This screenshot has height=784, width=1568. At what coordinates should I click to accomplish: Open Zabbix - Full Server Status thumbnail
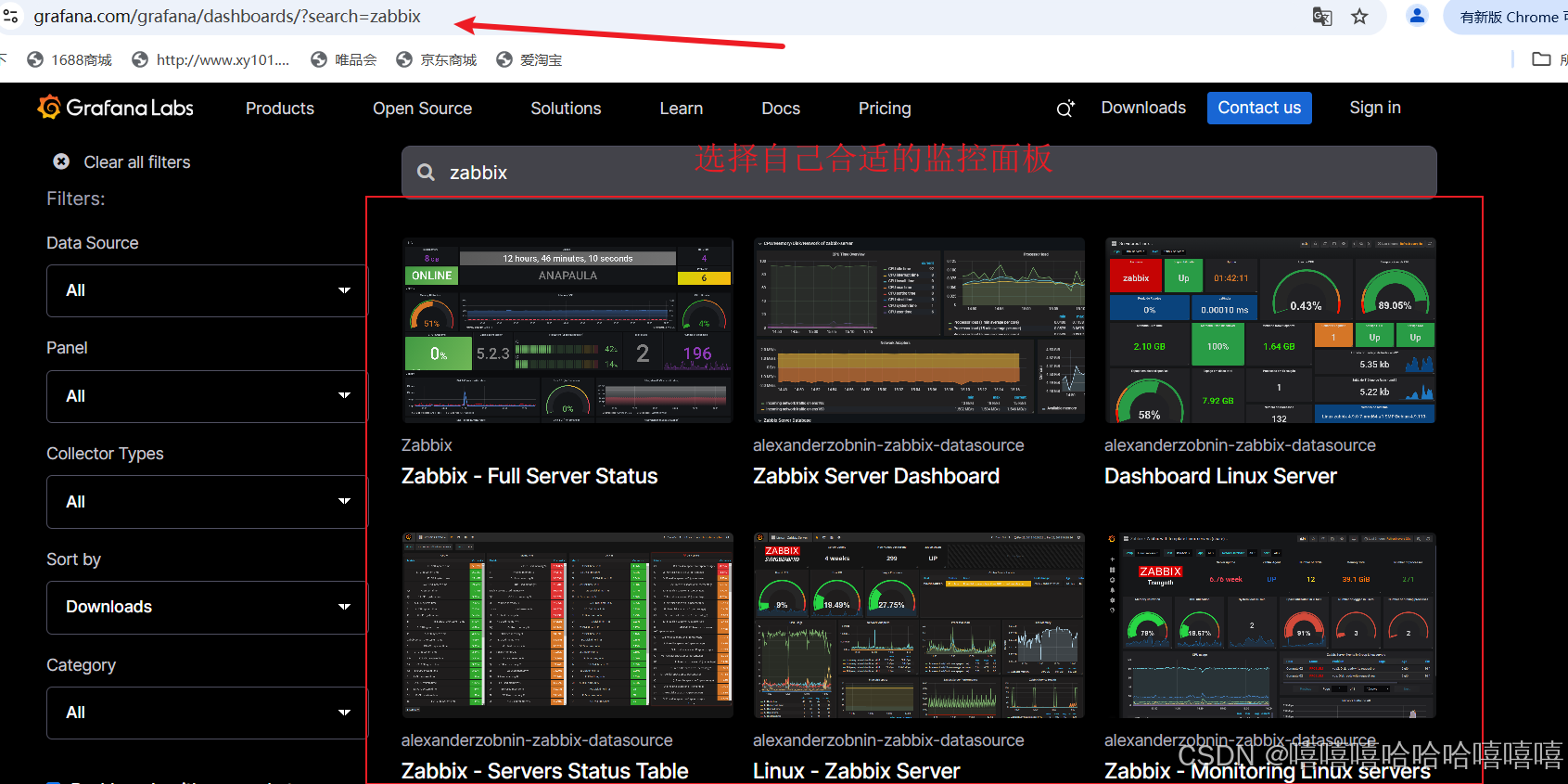click(x=567, y=330)
